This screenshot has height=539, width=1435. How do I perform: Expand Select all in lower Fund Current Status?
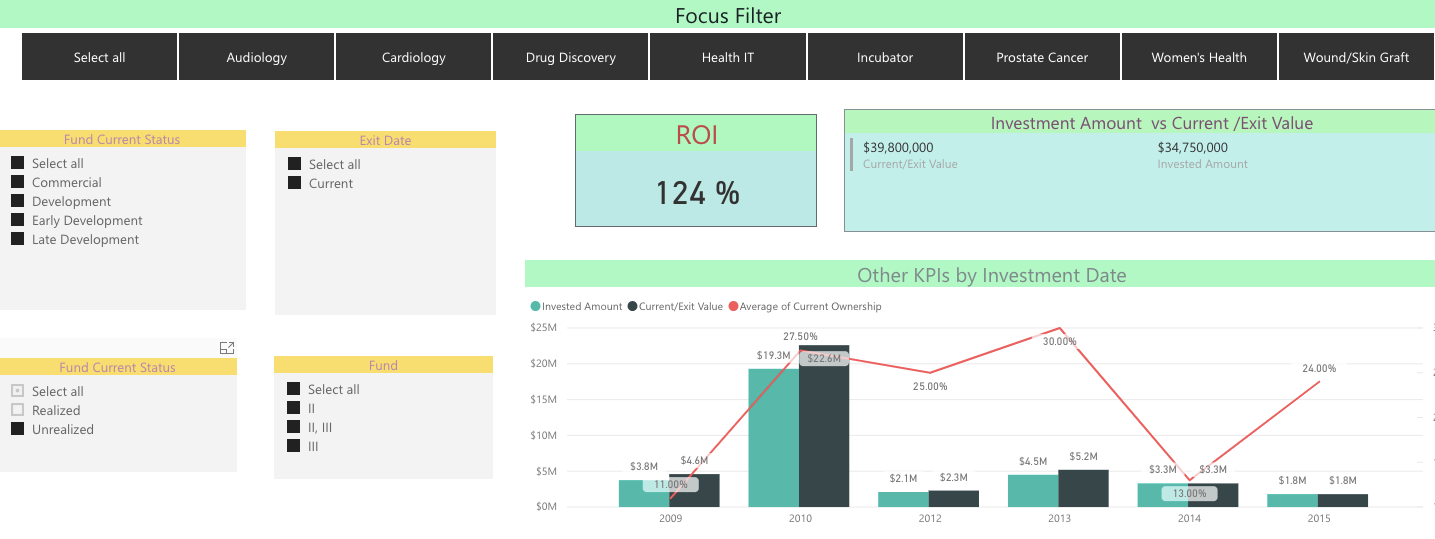[x=17, y=391]
